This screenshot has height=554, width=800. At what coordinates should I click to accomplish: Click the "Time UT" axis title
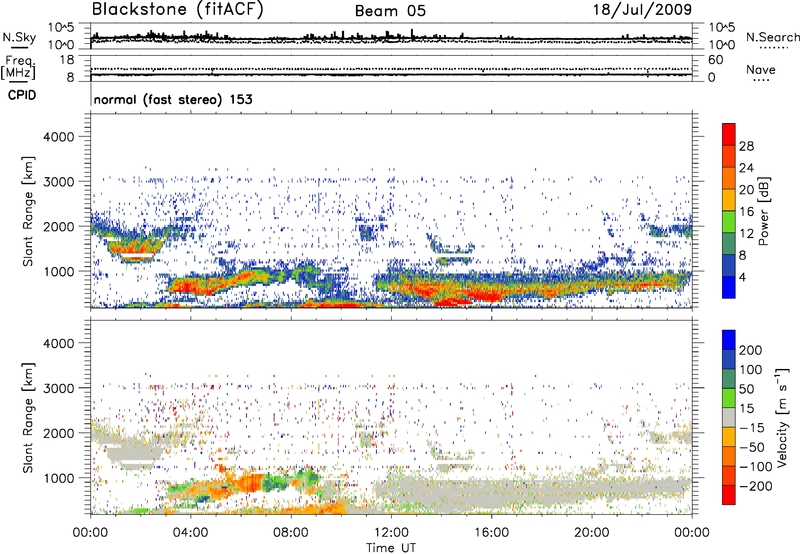pos(391,548)
